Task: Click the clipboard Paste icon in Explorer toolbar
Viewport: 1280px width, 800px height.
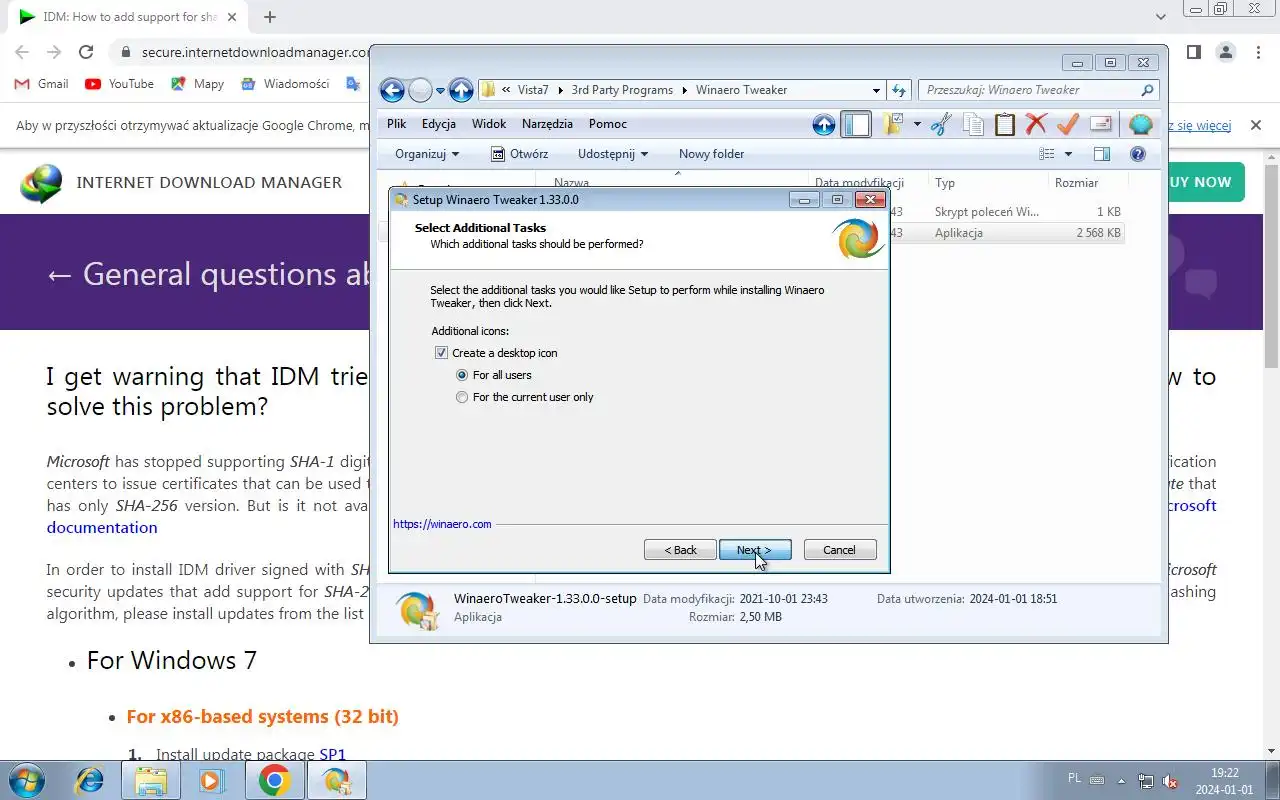Action: pos(1005,125)
